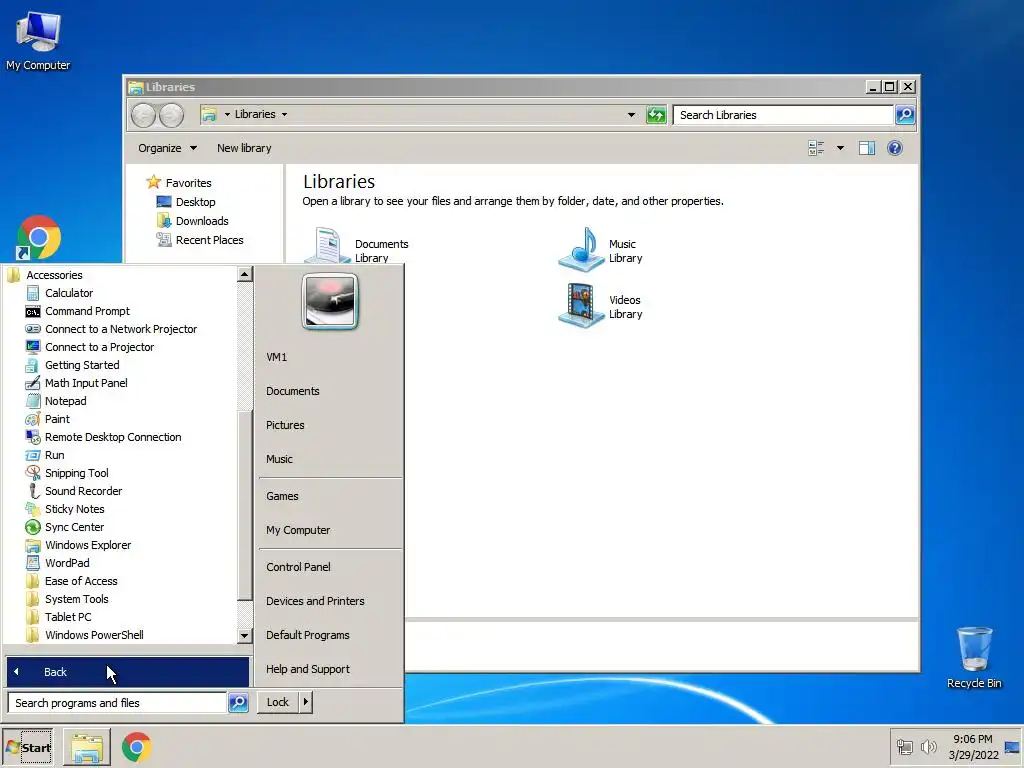Open Explorer help
Screen dimensions: 1024x768
pyautogui.click(x=895, y=148)
